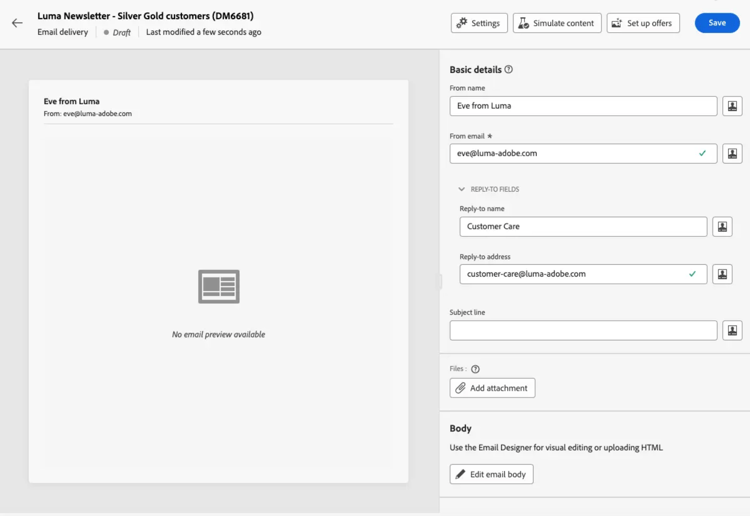
Task: Click the Email delivery label in header
Action: click(63, 32)
